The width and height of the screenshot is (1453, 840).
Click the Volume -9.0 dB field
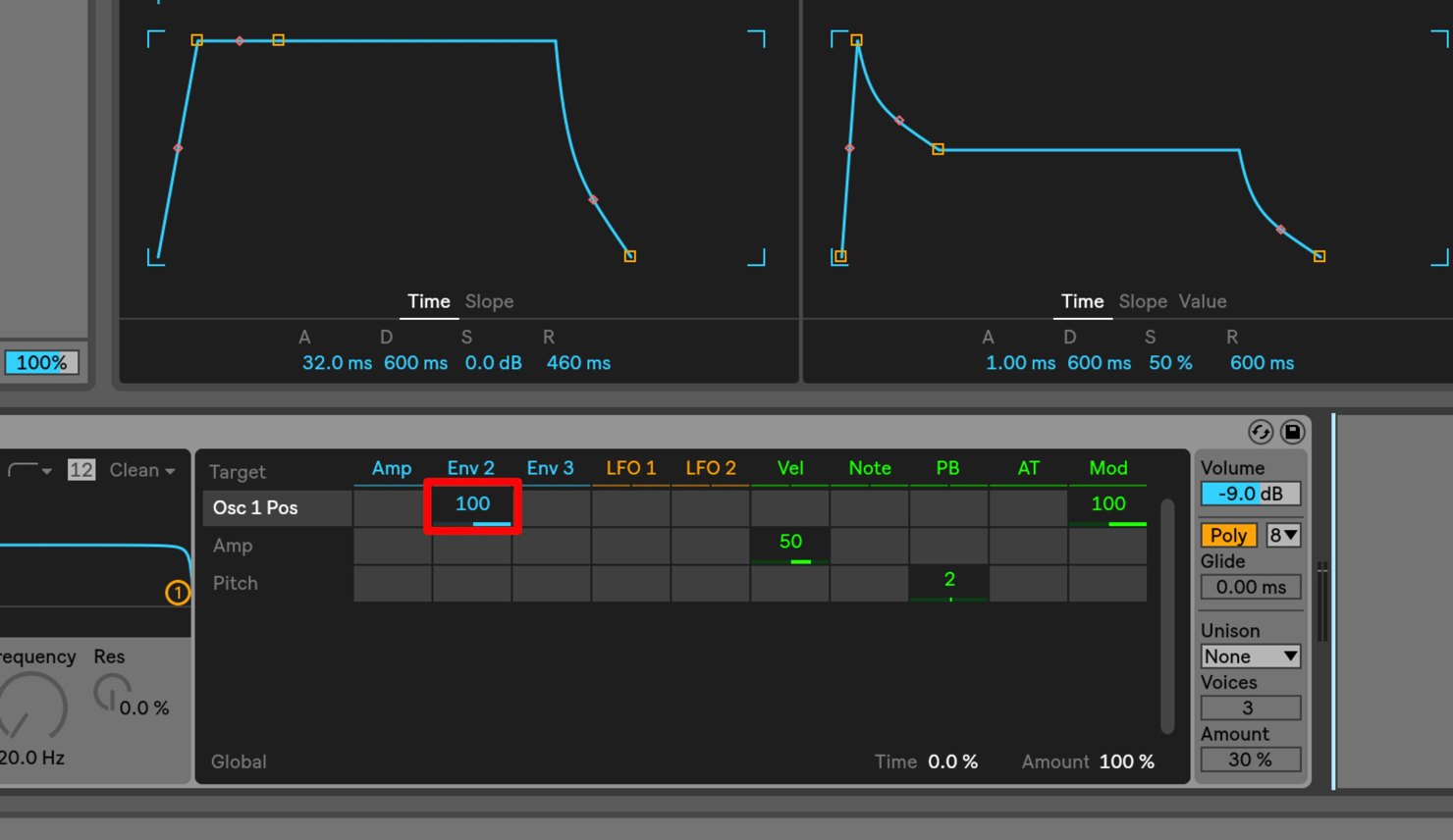click(x=1251, y=494)
